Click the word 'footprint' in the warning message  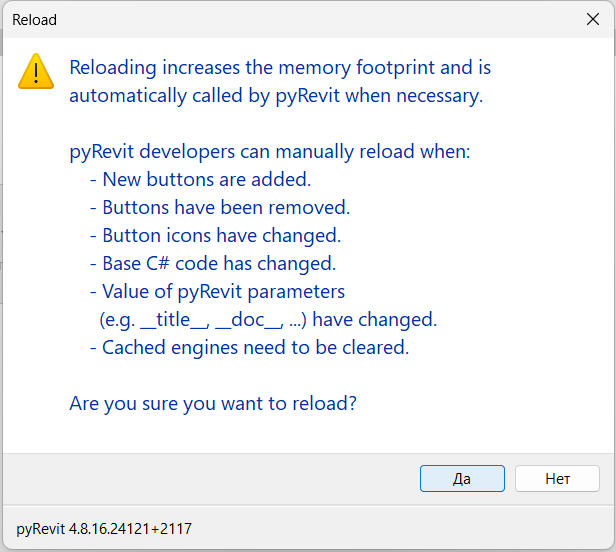click(395, 68)
